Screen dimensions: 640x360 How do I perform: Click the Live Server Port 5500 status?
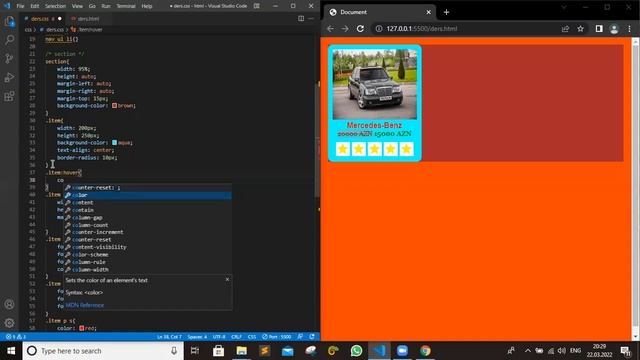tap(277, 337)
